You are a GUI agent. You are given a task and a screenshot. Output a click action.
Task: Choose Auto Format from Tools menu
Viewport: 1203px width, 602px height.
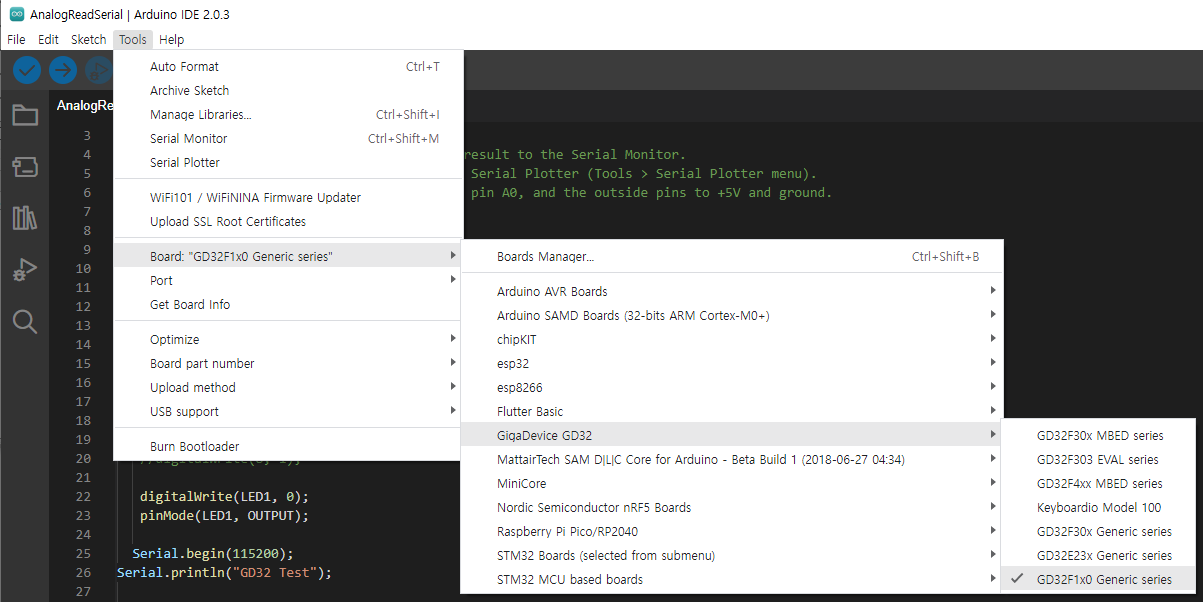(288, 67)
